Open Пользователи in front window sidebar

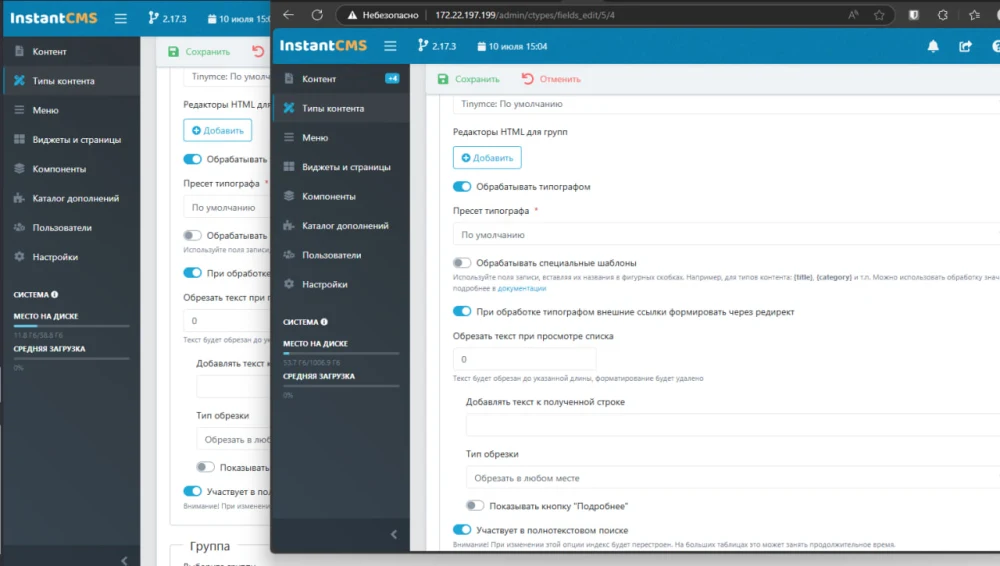[x=341, y=255]
